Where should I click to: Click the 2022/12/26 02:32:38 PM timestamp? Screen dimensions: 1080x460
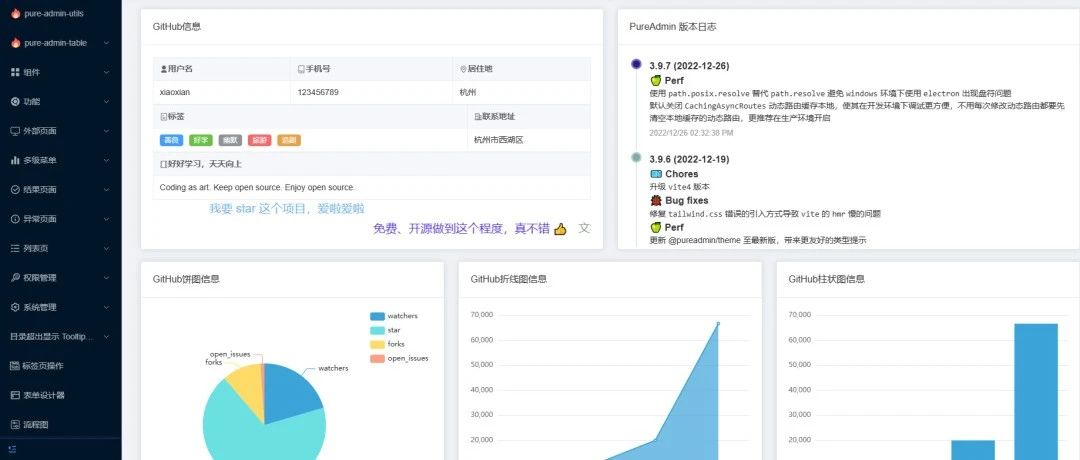click(691, 132)
